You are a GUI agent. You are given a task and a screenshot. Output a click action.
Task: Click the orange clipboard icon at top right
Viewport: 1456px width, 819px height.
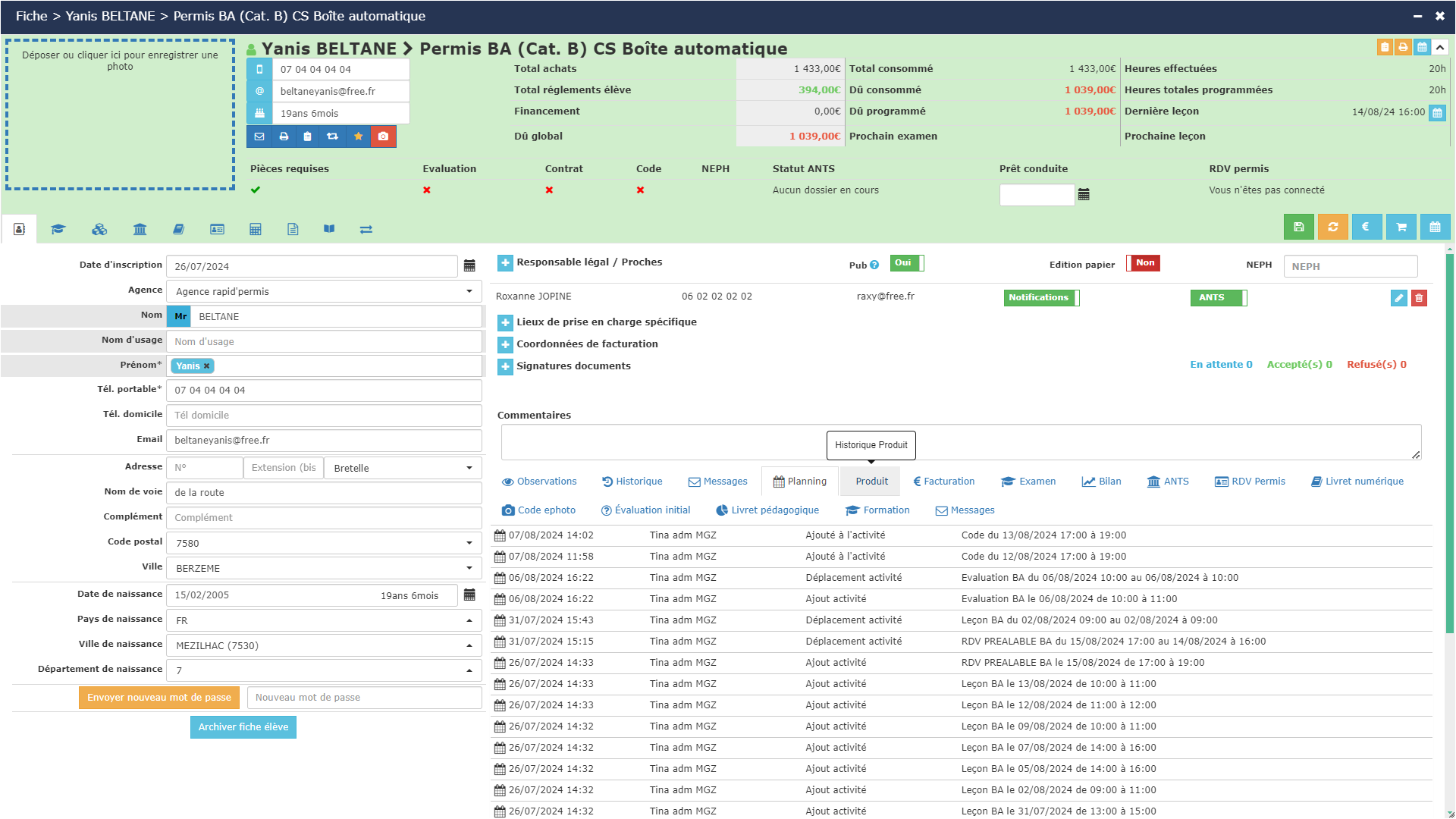coord(1385,47)
